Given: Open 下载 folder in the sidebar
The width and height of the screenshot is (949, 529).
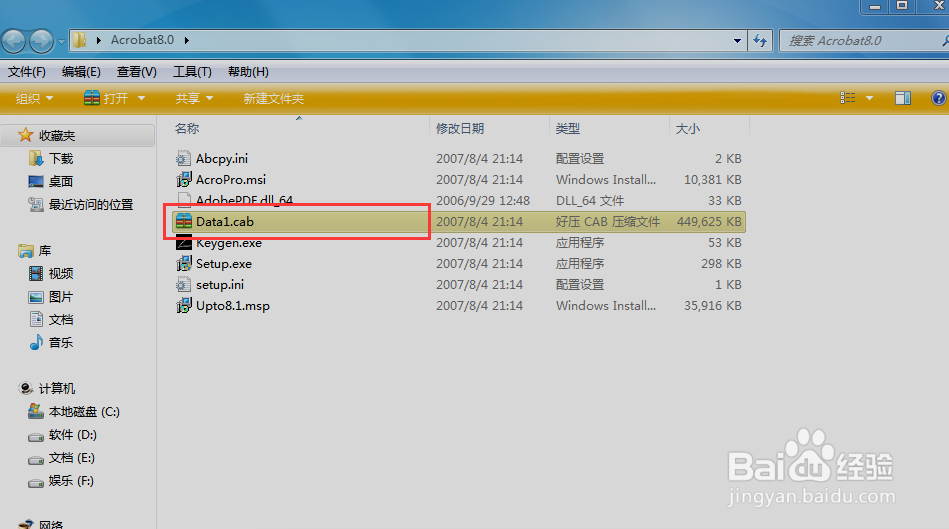Looking at the screenshot, I should pos(61,159).
